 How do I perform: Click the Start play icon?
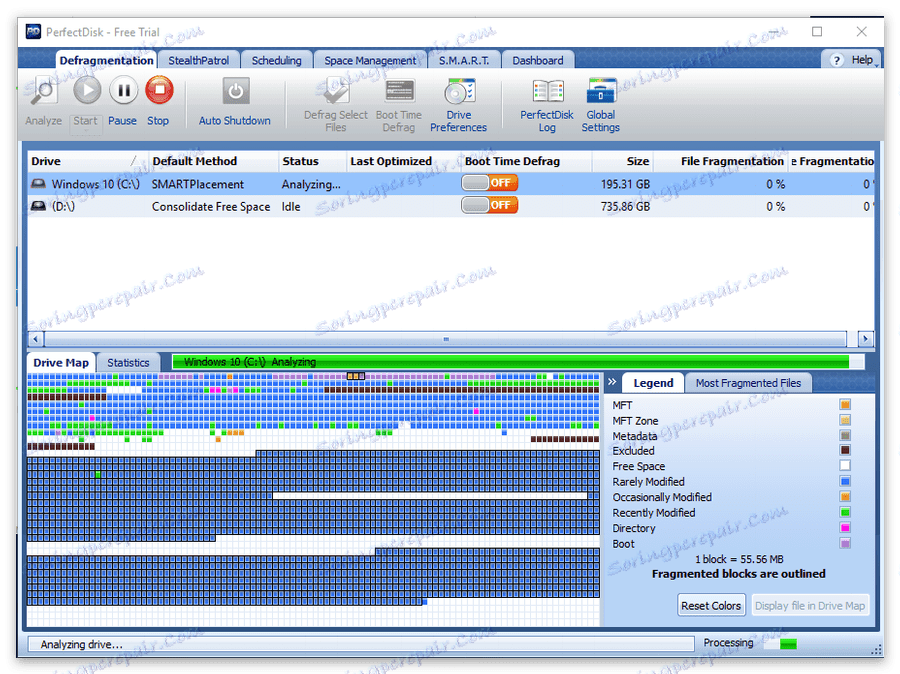coord(87,91)
